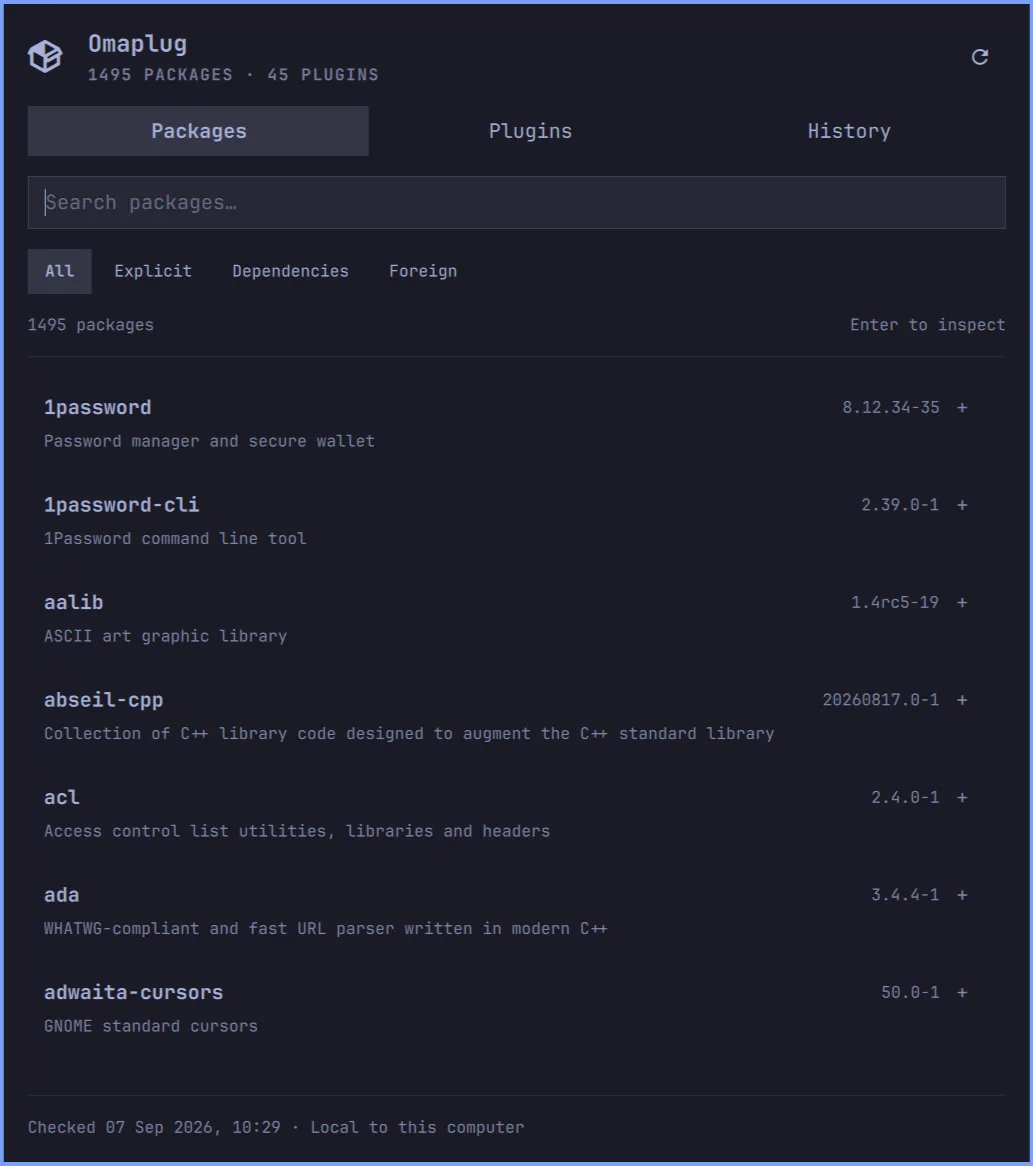Select the Packages tab
This screenshot has height=1166, width=1033.
pyautogui.click(x=198, y=131)
